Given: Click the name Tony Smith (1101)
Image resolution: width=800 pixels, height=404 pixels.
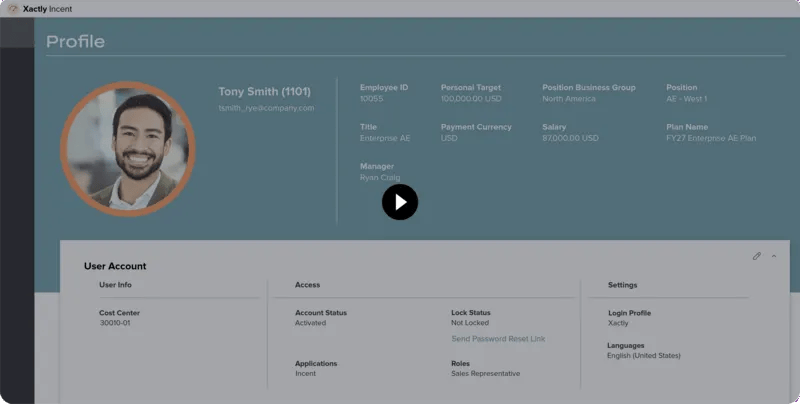Looking at the screenshot, I should point(264,92).
